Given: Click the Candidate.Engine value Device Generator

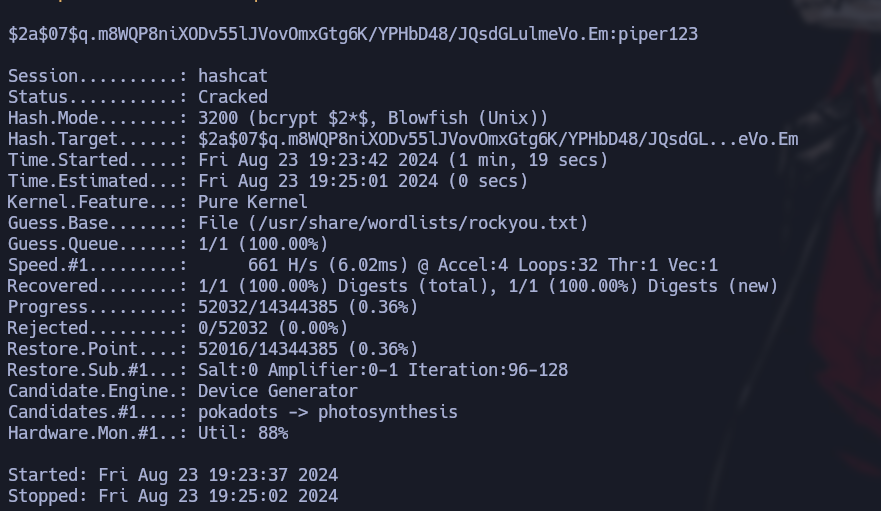Looking at the screenshot, I should tap(278, 391).
